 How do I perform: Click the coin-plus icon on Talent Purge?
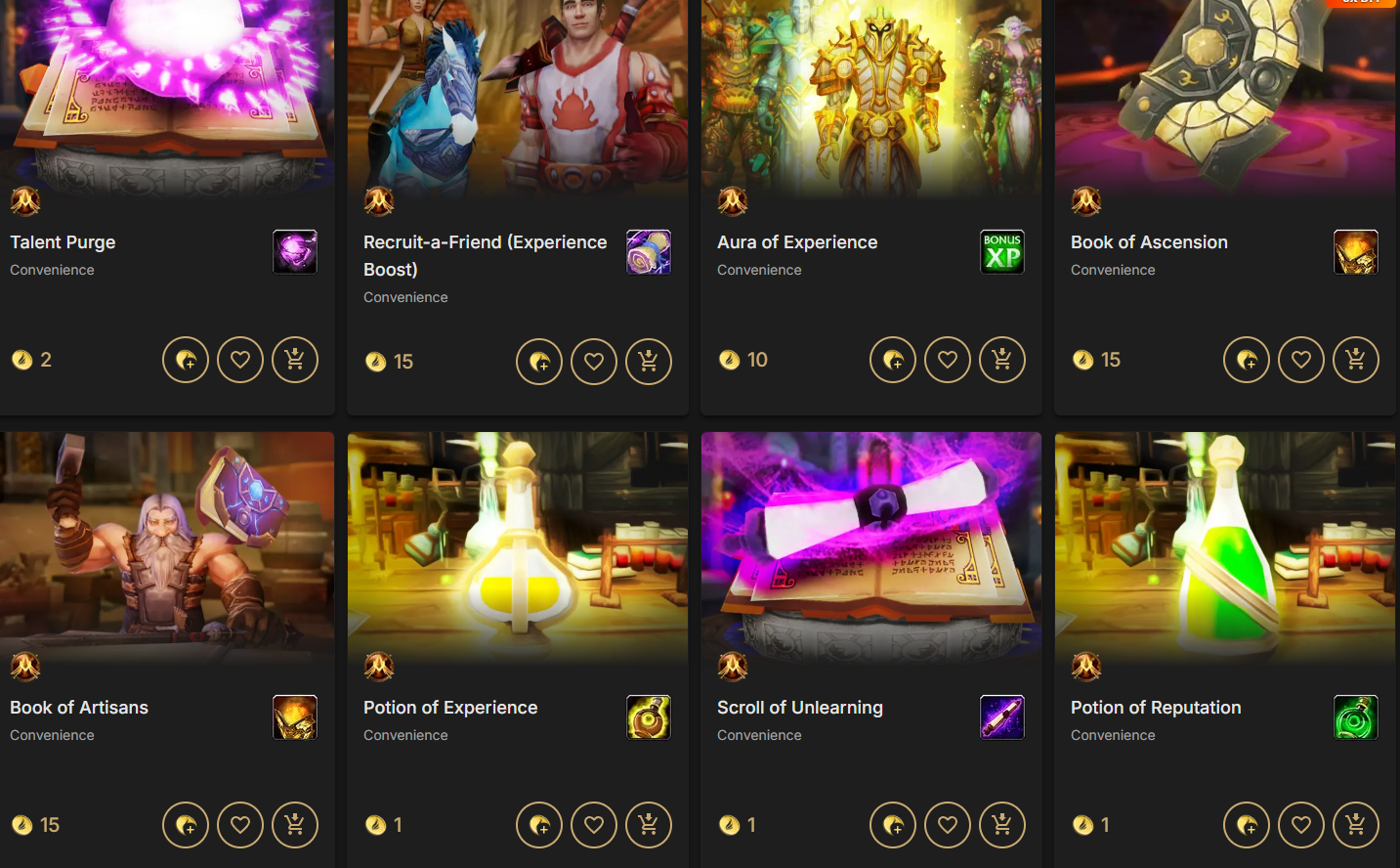tap(186, 360)
